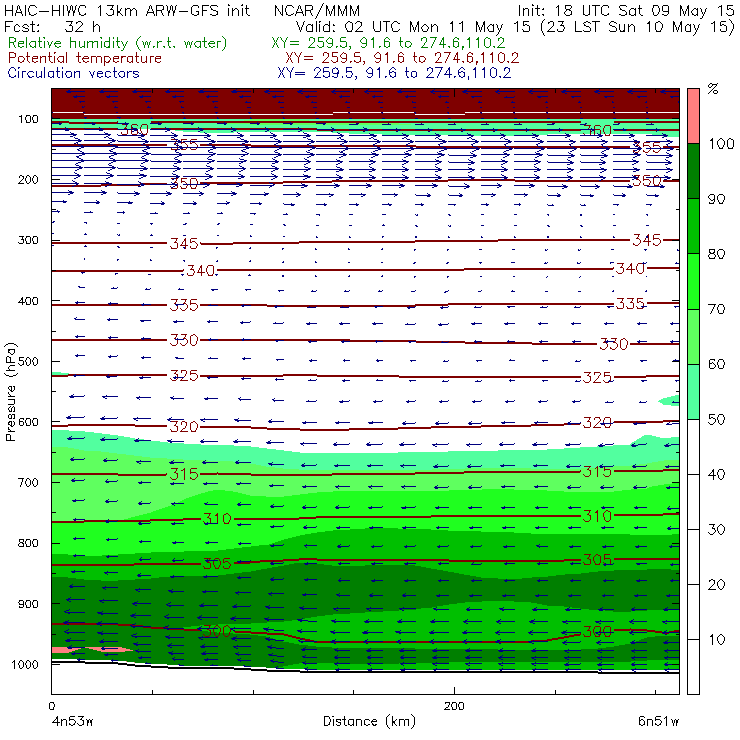Click the '600' pressure axis tick label
Viewport: 740px width, 740px height.
[28, 422]
